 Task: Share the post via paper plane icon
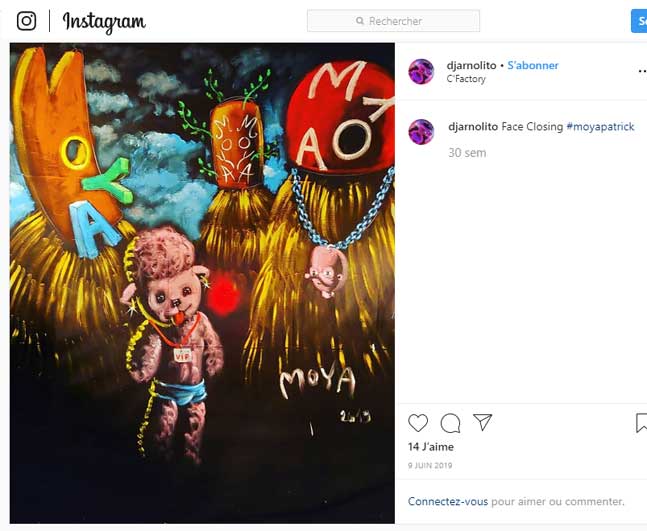click(x=482, y=423)
